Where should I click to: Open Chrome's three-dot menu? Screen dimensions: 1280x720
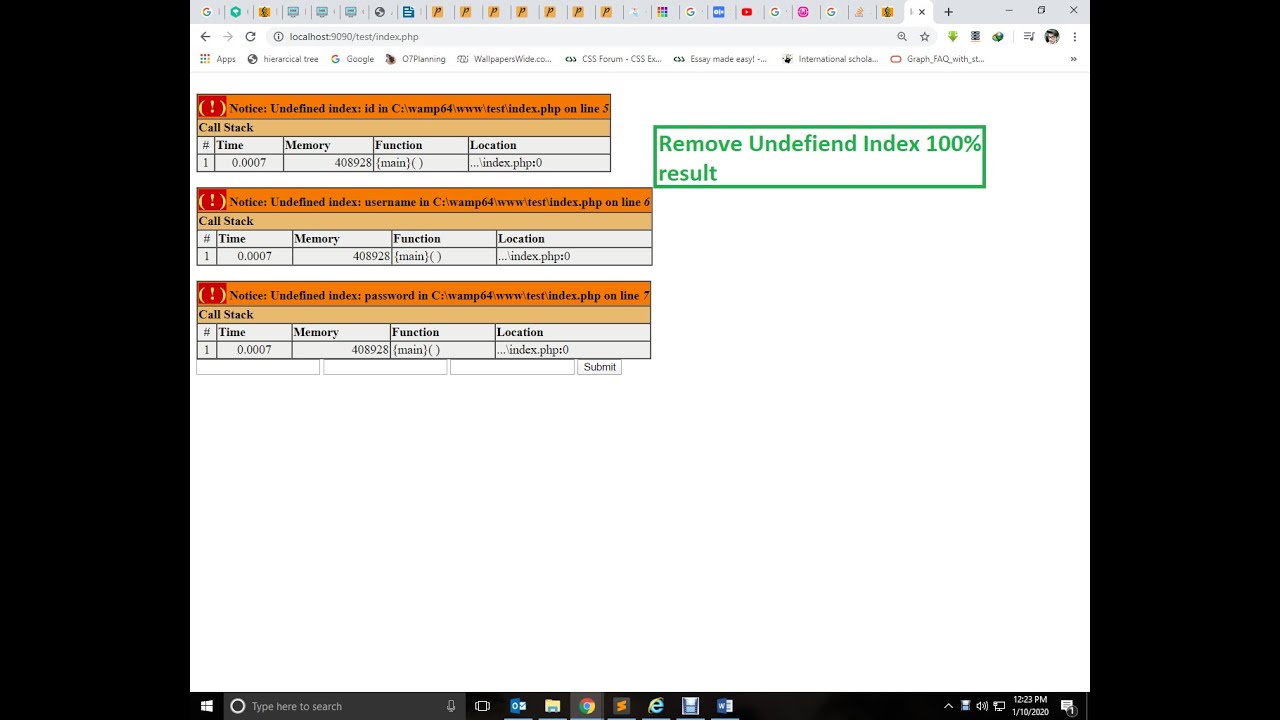coord(1074,36)
